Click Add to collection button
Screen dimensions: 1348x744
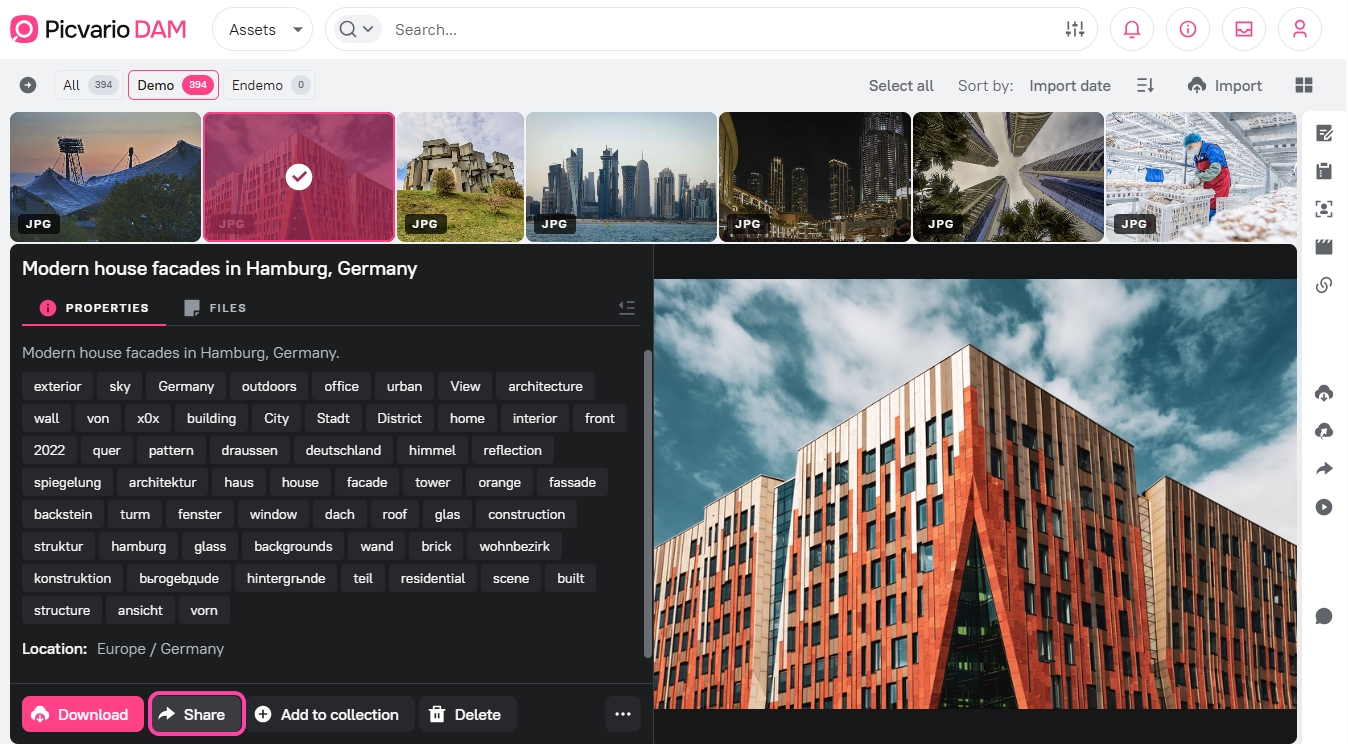[x=328, y=714]
